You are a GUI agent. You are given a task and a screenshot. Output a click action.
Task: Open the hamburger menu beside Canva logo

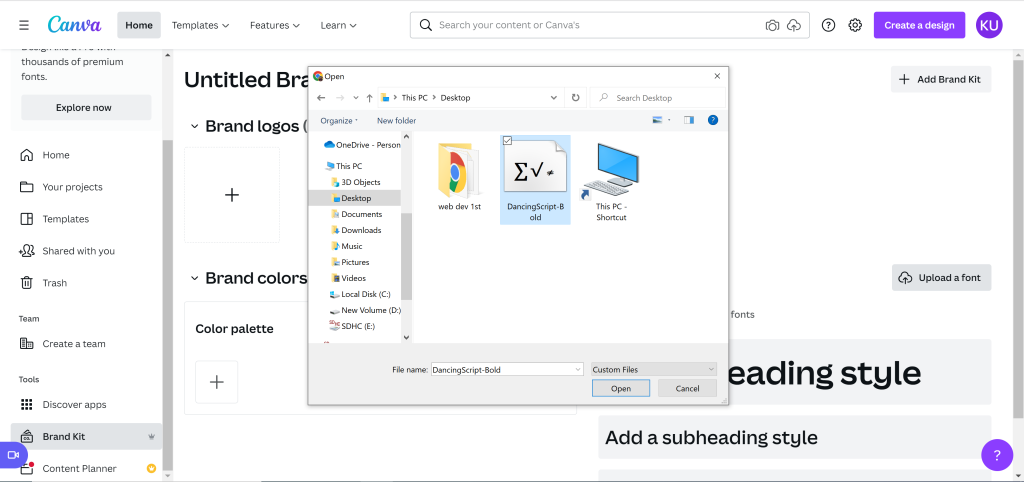pos(24,25)
